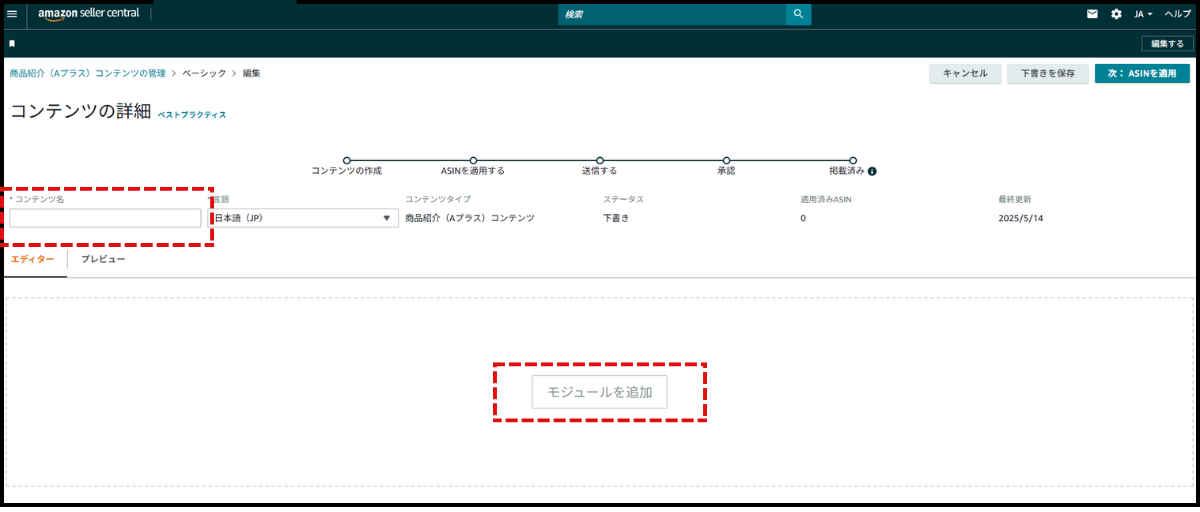Expand the JA language dropdown

(1144, 14)
